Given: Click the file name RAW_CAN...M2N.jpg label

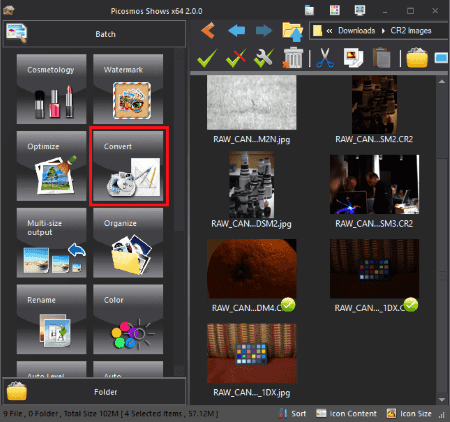Looking at the screenshot, I should pyautogui.click(x=252, y=139).
